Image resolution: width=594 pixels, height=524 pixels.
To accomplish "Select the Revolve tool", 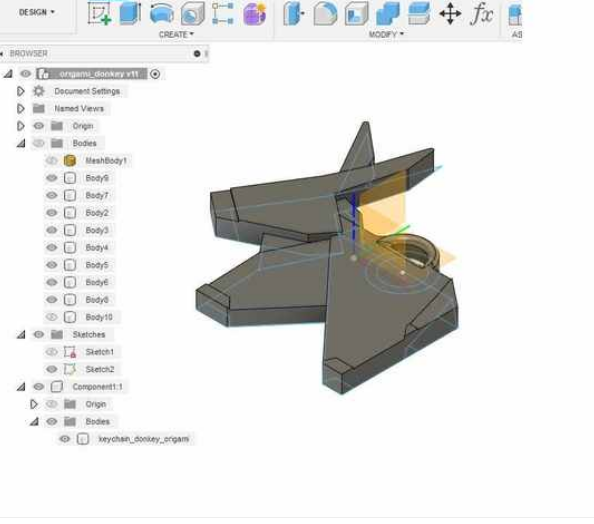I will [x=162, y=13].
